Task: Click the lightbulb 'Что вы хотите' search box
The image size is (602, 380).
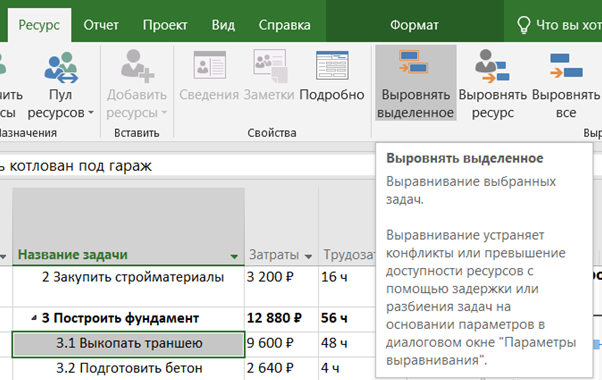Action: (559, 25)
